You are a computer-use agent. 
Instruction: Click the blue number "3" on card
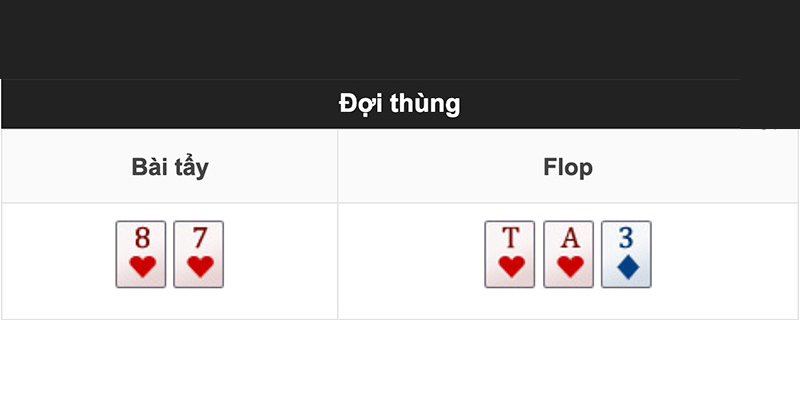pyautogui.click(x=627, y=238)
